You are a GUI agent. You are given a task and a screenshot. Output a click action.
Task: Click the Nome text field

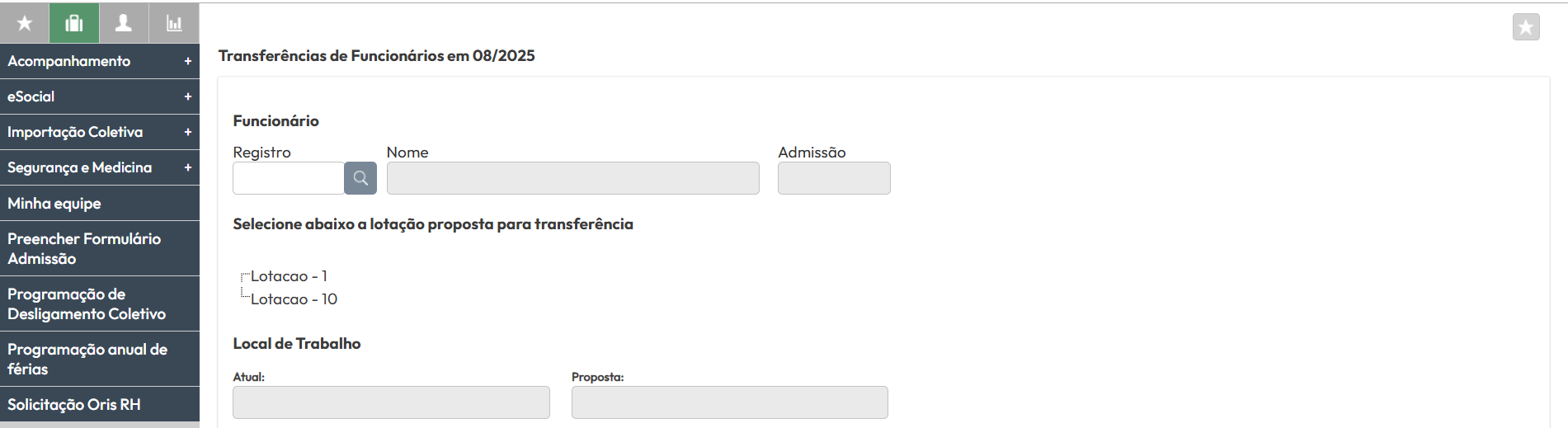(x=572, y=178)
